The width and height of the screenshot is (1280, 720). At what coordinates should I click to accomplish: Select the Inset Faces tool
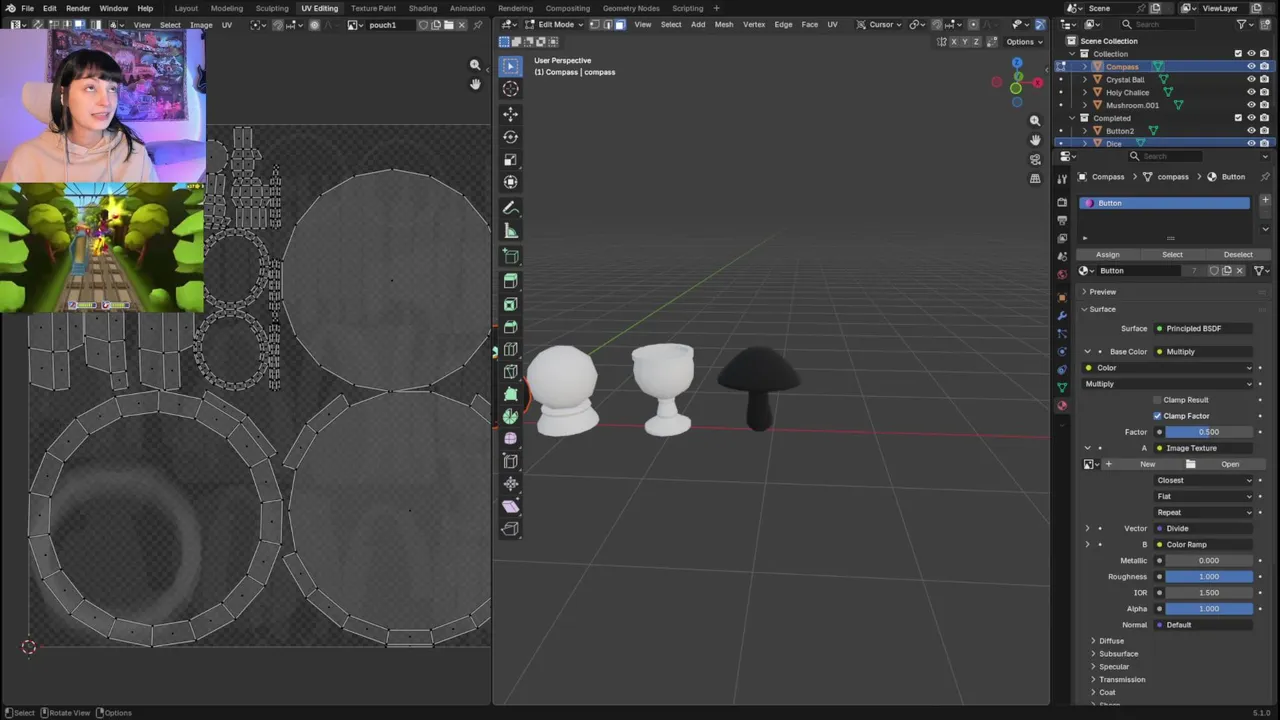[510, 304]
